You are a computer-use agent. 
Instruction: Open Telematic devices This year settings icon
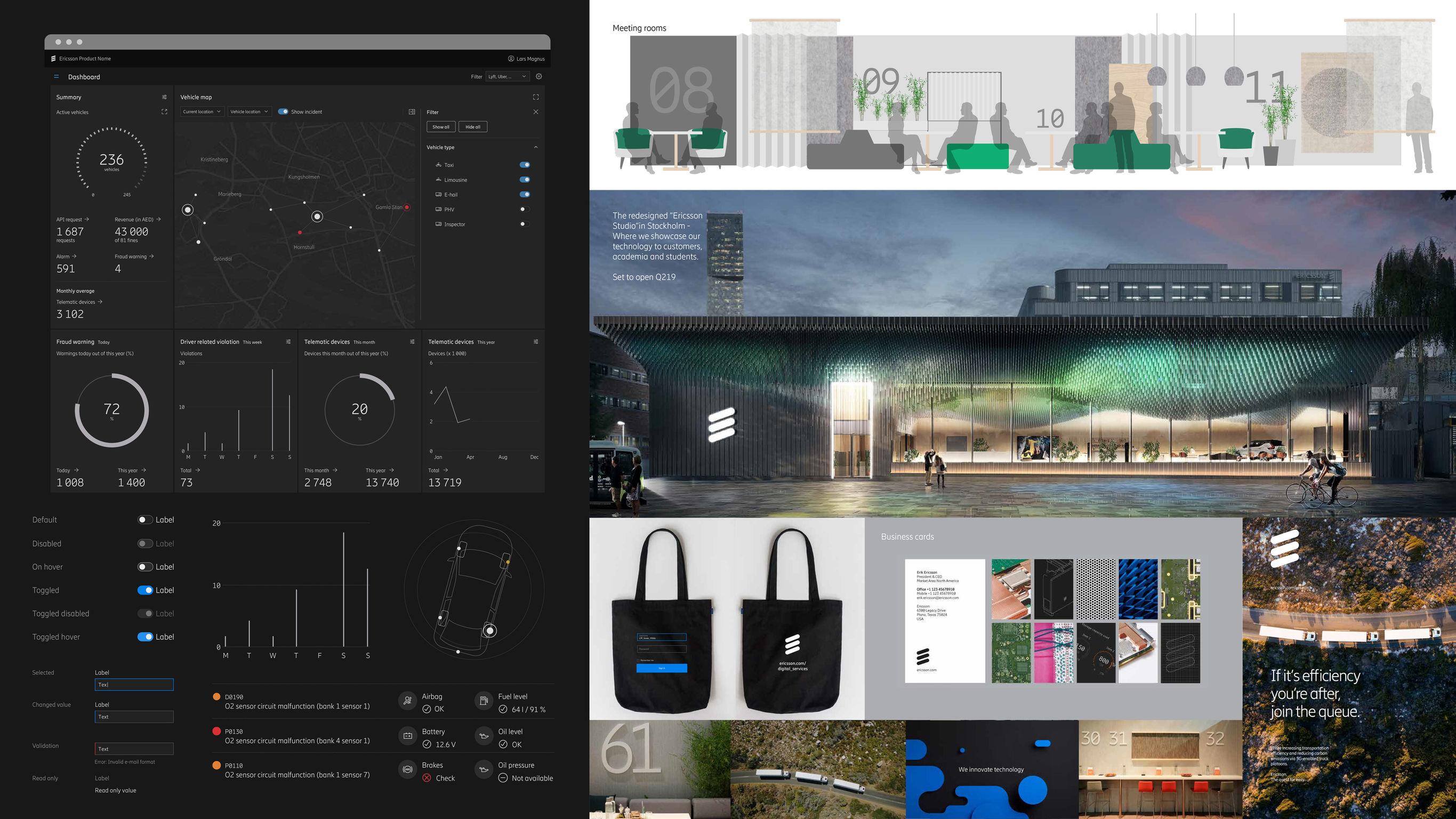pos(536,341)
